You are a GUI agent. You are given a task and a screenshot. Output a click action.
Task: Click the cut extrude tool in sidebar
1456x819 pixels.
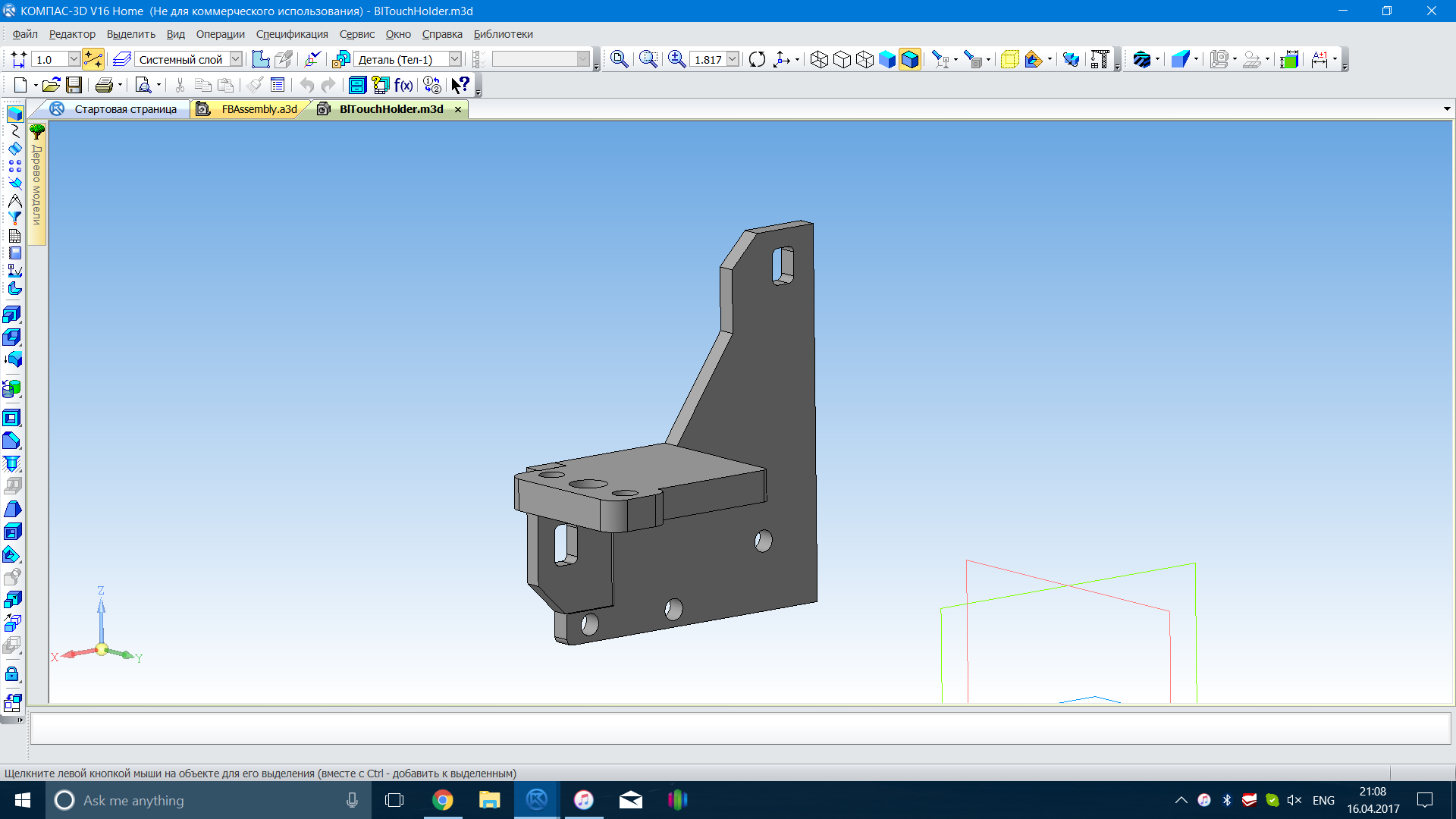[x=12, y=337]
